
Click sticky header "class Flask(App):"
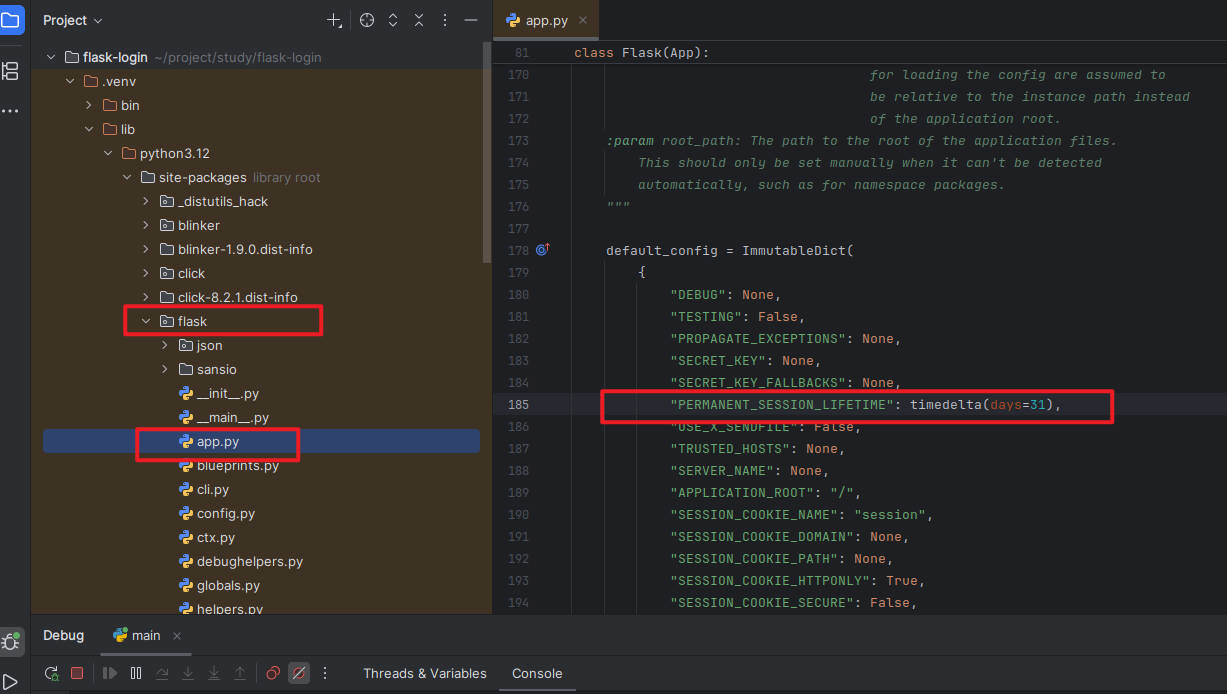tap(641, 52)
